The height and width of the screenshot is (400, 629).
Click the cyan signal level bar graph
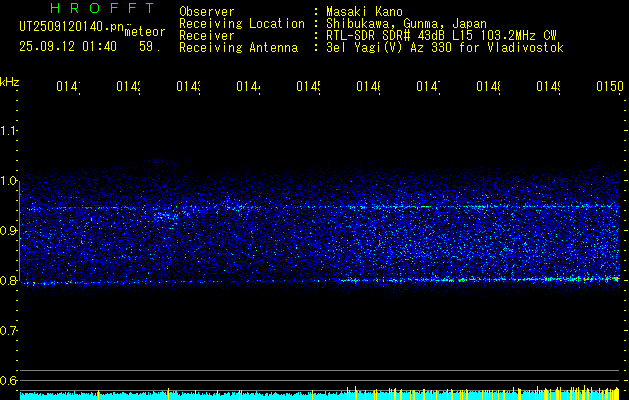pos(320,395)
